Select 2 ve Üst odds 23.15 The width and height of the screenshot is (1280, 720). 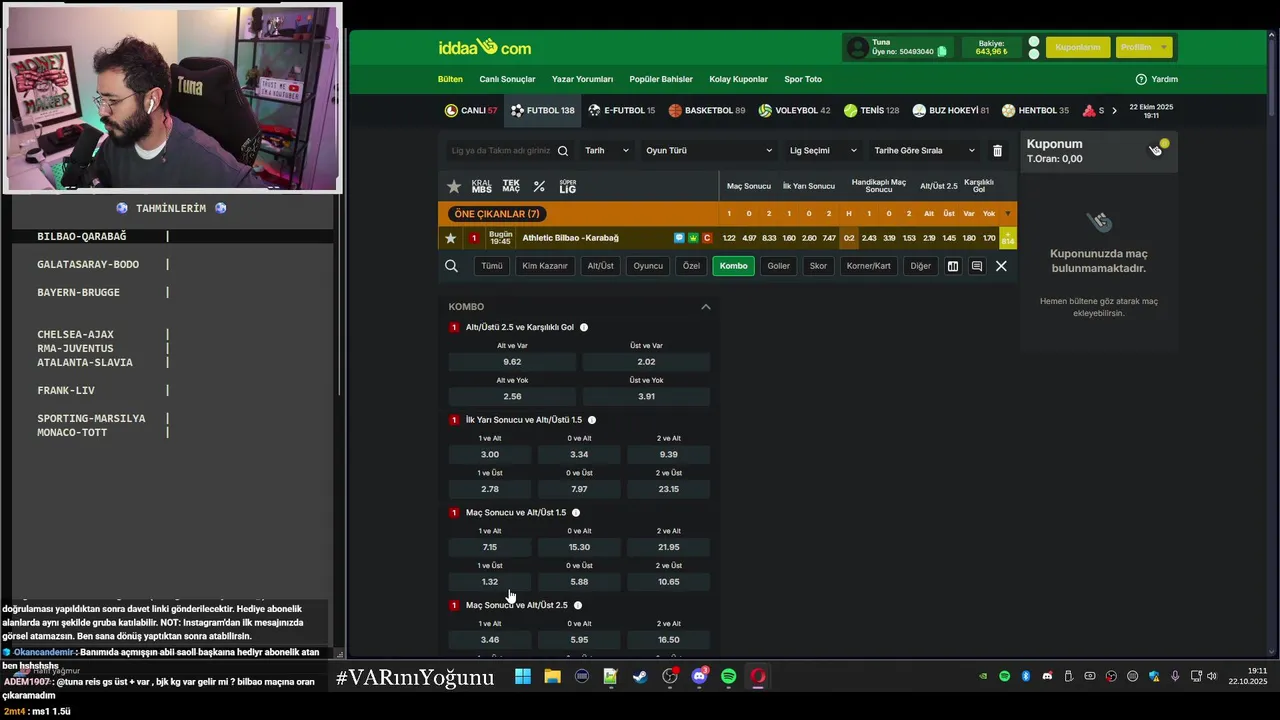point(669,489)
